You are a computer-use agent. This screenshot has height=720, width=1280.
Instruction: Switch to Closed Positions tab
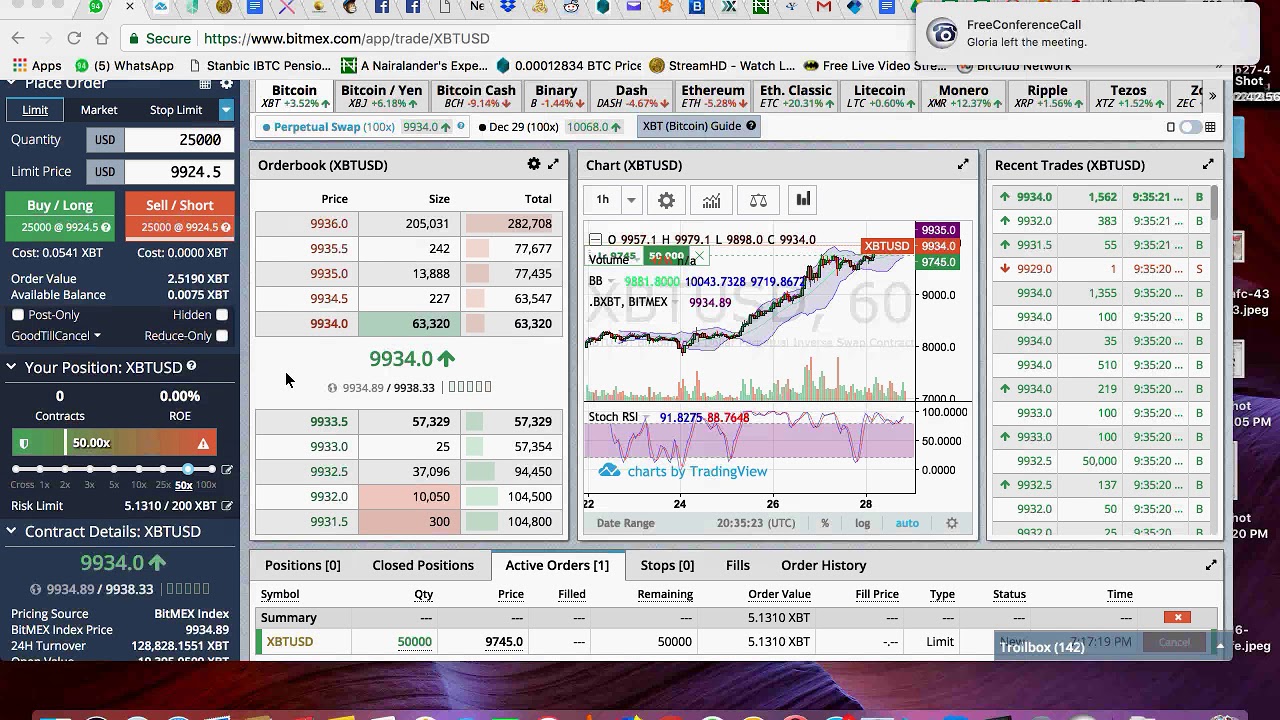coord(423,565)
